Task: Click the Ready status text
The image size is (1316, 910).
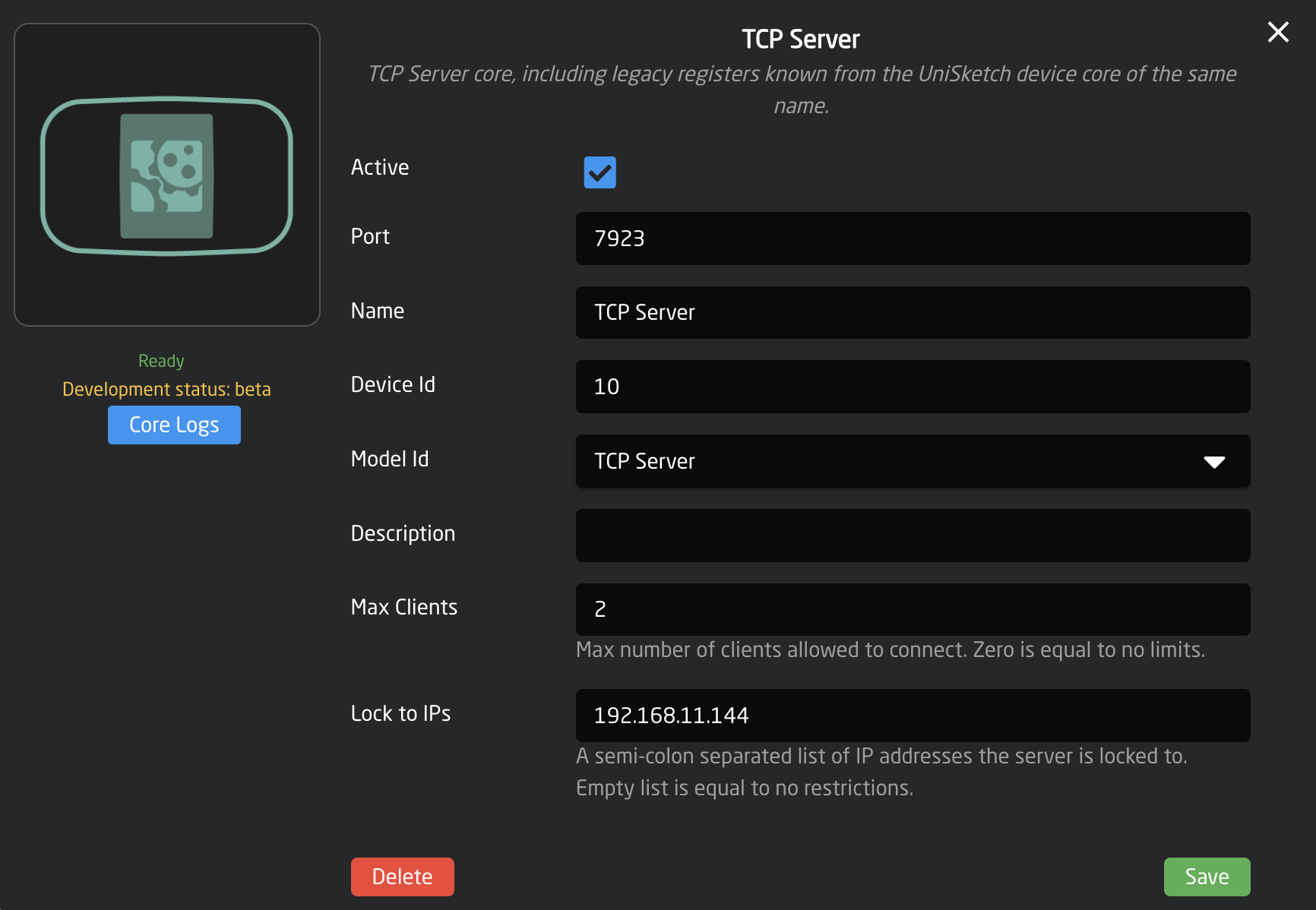Action: point(161,361)
